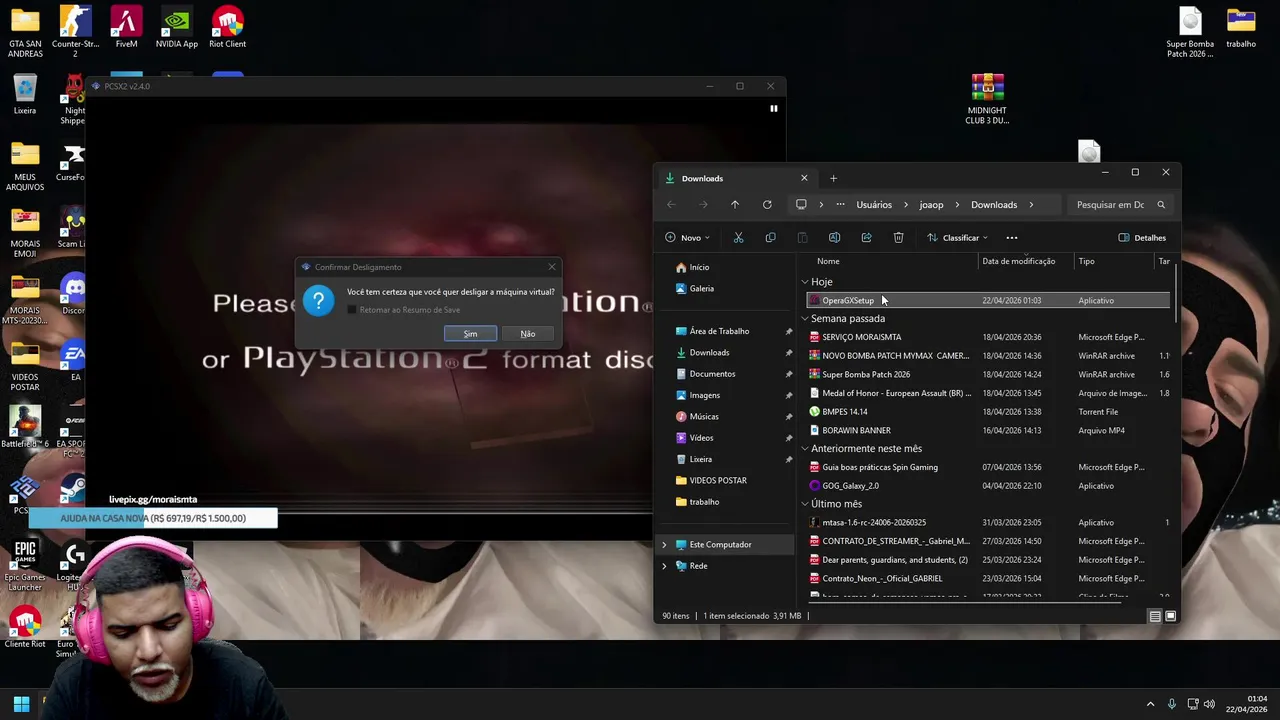Screen dimensions: 1280x720
Task: Close the Downloads tab
Action: click(x=804, y=179)
